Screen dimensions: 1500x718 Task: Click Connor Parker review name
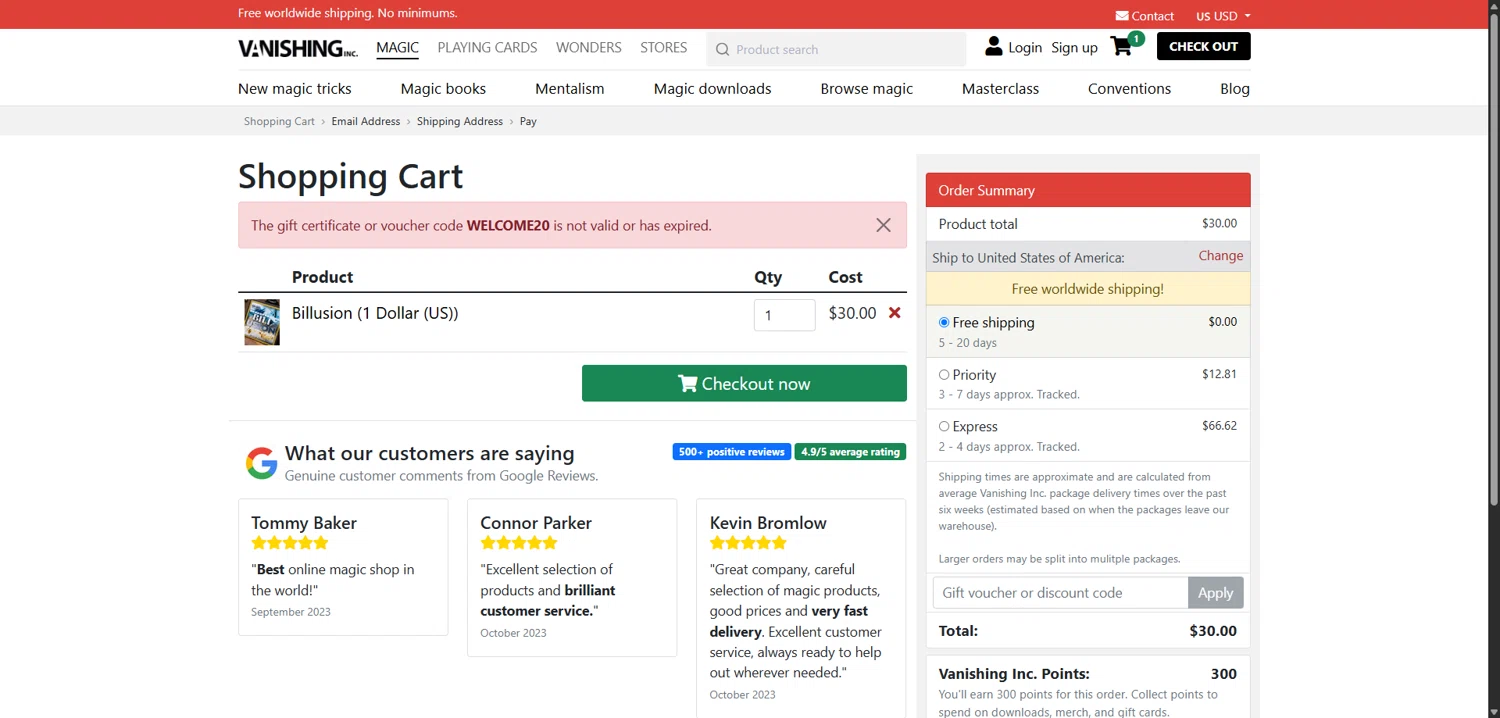click(536, 523)
